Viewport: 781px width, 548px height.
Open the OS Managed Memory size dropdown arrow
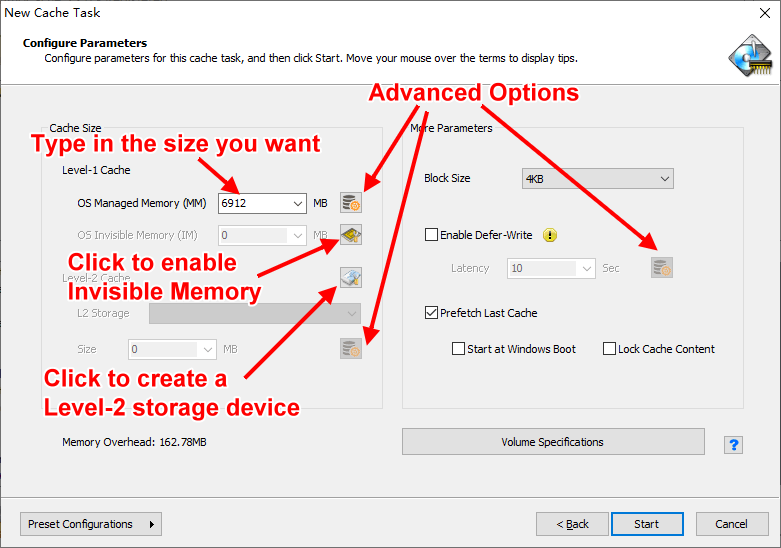click(298, 203)
